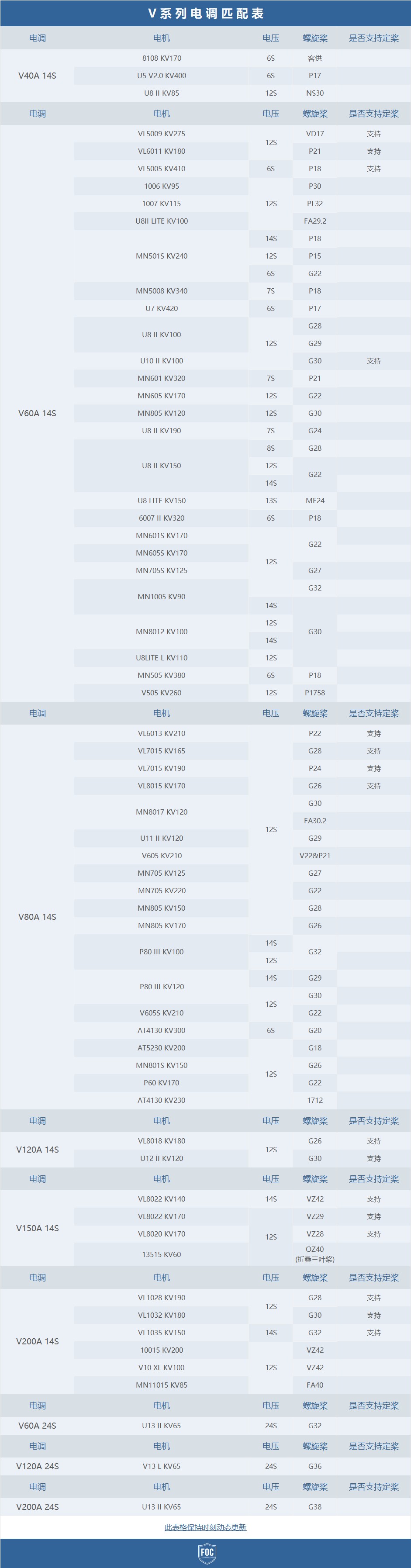The width and height of the screenshot is (411, 1568).
Task: Select the 'MF24' propeller cell
Action: coord(315,501)
